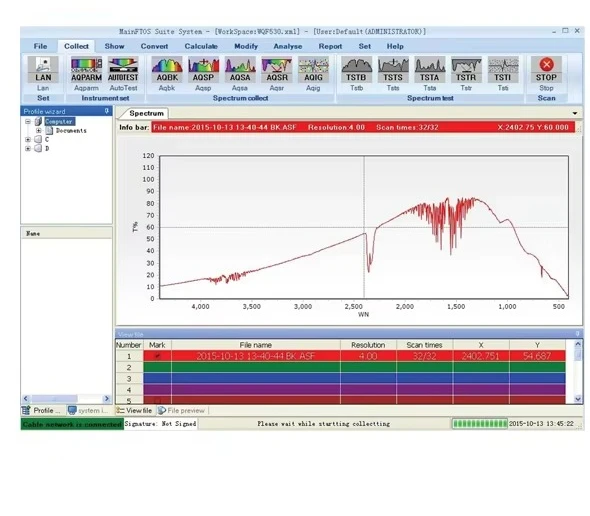Collapse the Computer tree node
The height and width of the screenshot is (516, 590).
tap(28, 122)
